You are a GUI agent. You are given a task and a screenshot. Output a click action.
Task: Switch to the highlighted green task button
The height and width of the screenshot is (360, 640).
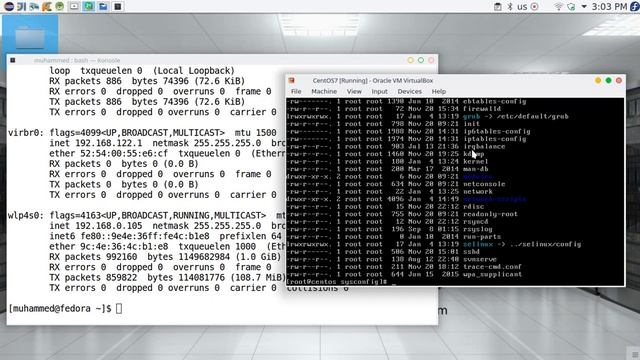[x=89, y=6]
